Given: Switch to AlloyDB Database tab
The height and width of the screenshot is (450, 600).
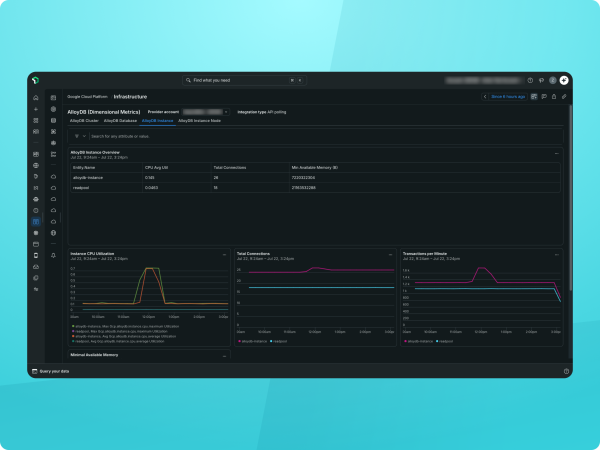Looking at the screenshot, I should click(120, 121).
